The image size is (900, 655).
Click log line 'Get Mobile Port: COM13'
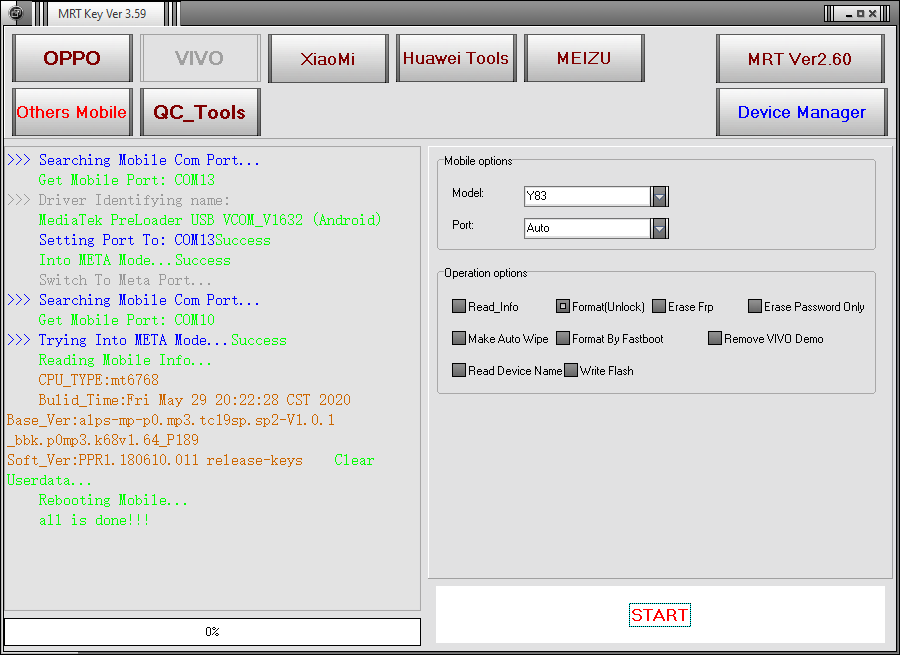tap(127, 180)
